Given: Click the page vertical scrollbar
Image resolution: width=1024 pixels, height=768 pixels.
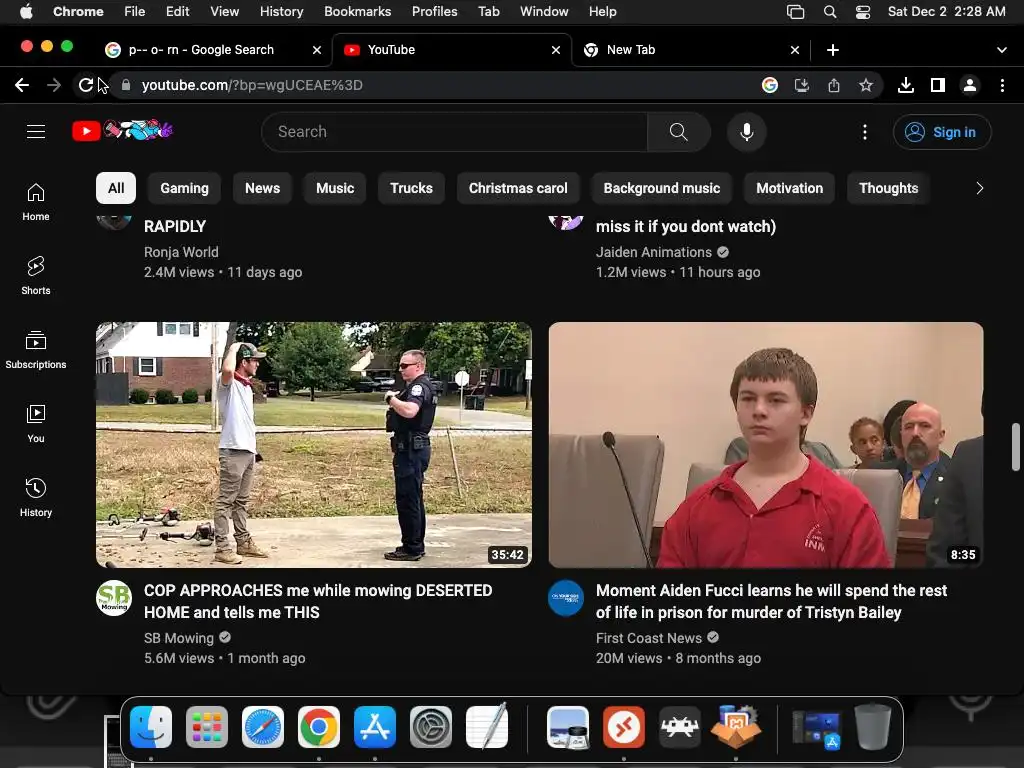Looking at the screenshot, I should 1016,447.
